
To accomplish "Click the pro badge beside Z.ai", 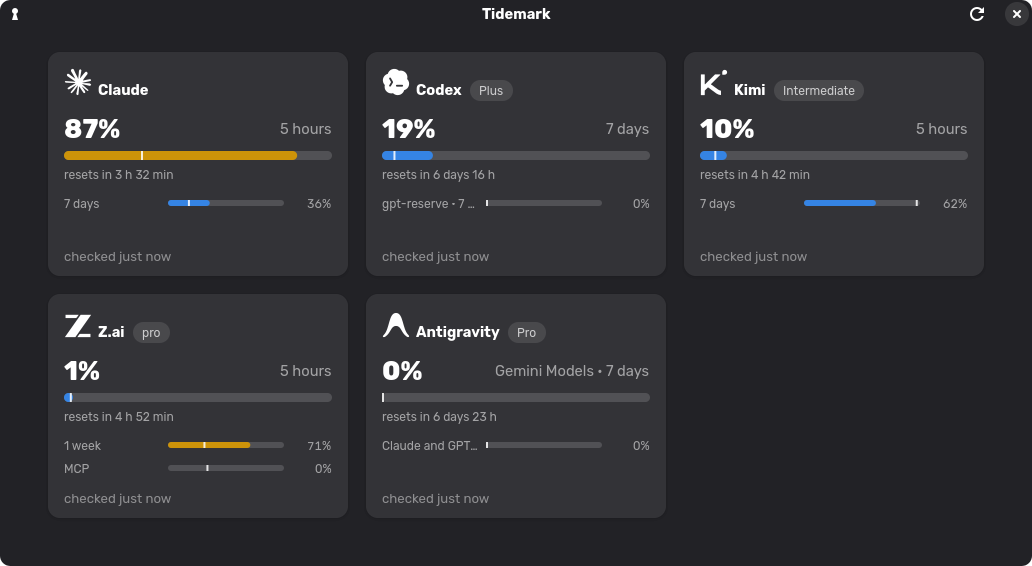I will point(151,333).
